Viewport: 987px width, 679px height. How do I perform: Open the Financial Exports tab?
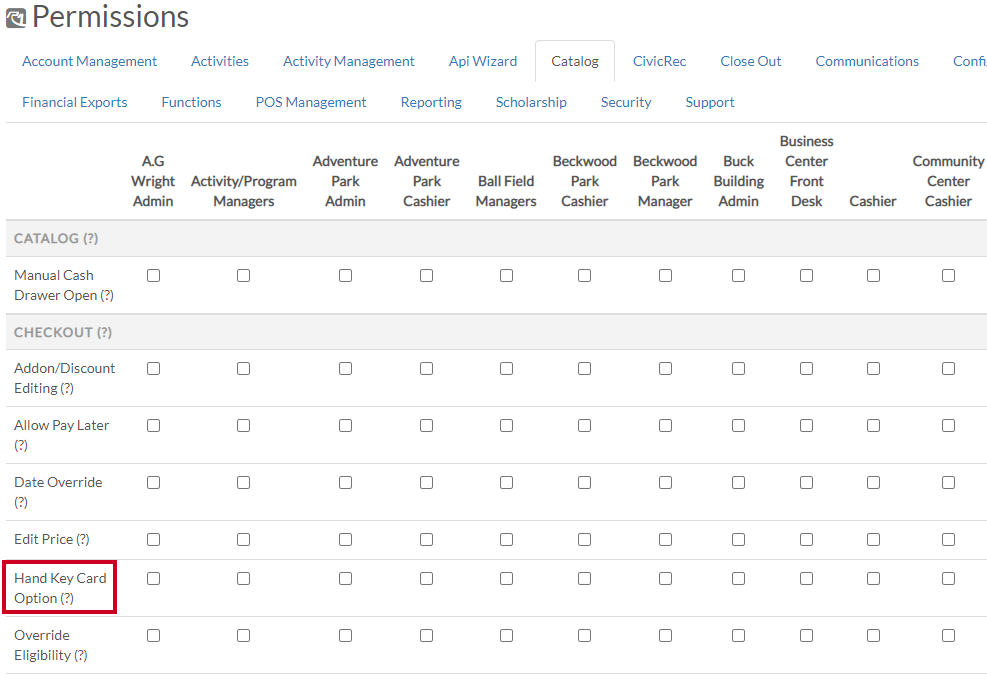click(74, 102)
